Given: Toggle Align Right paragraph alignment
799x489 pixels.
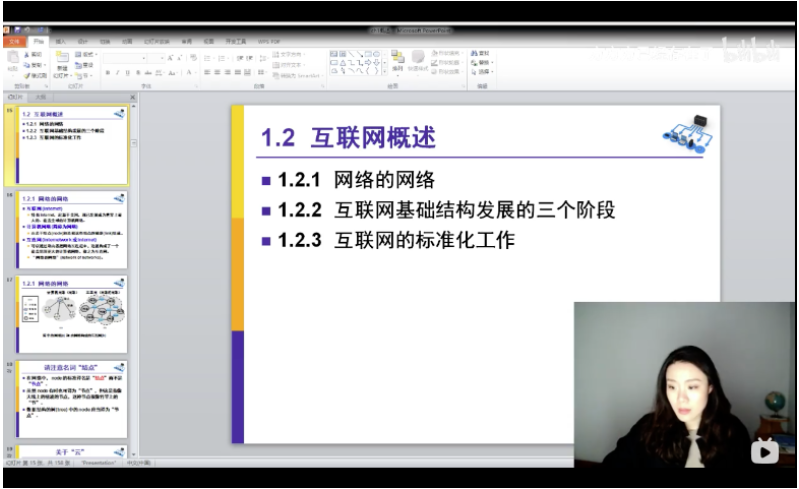Looking at the screenshot, I should 228,72.
